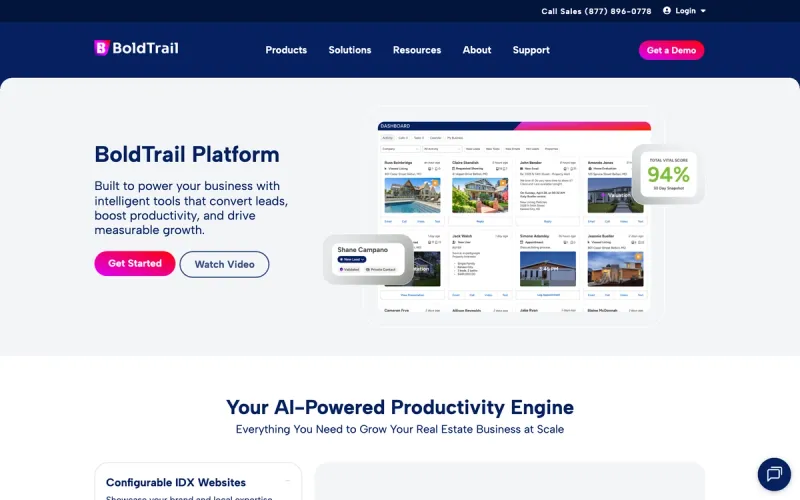Click the Shane Campano lead card name
Image resolution: width=800 pixels, height=500 pixels.
(x=362, y=249)
